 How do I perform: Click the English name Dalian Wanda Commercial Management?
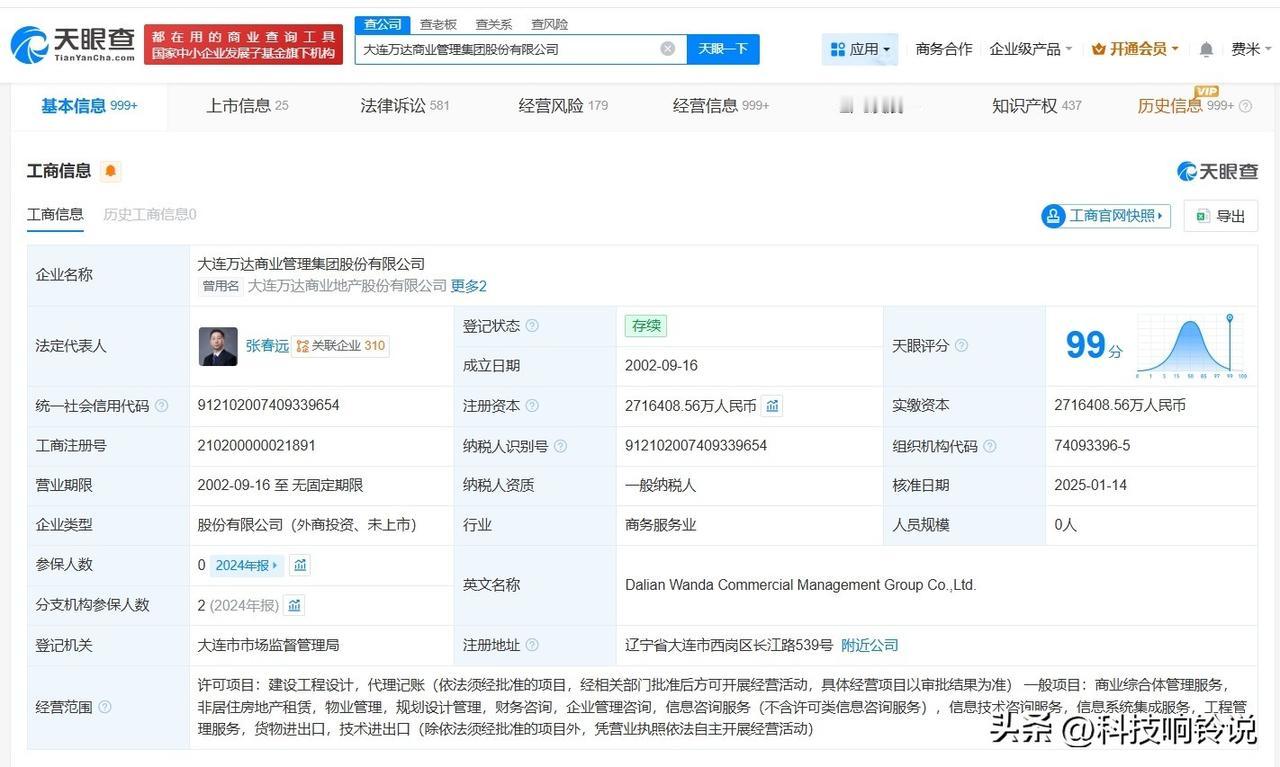point(801,585)
